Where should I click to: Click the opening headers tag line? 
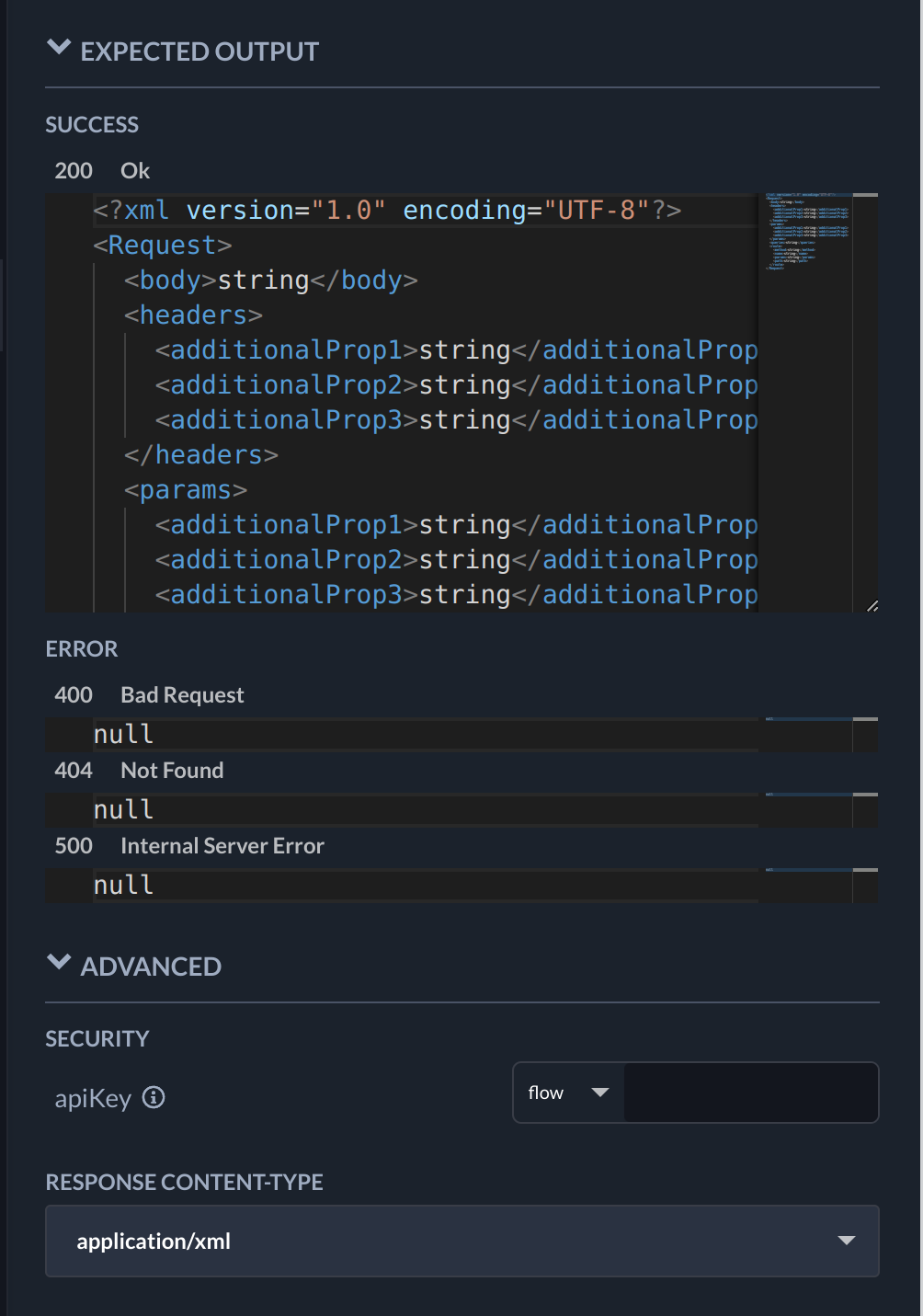pyautogui.click(x=194, y=315)
